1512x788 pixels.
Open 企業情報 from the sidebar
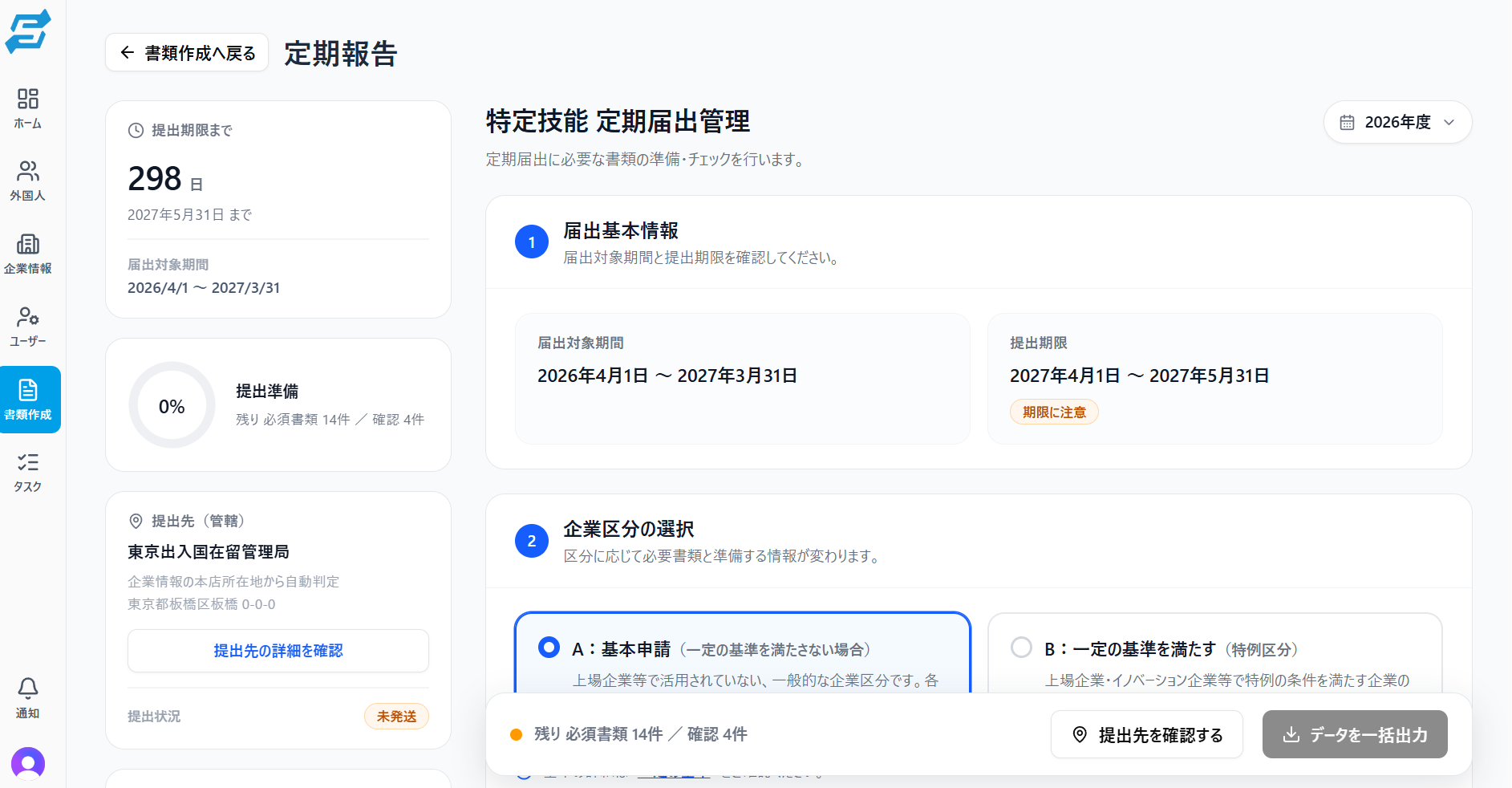point(28,254)
